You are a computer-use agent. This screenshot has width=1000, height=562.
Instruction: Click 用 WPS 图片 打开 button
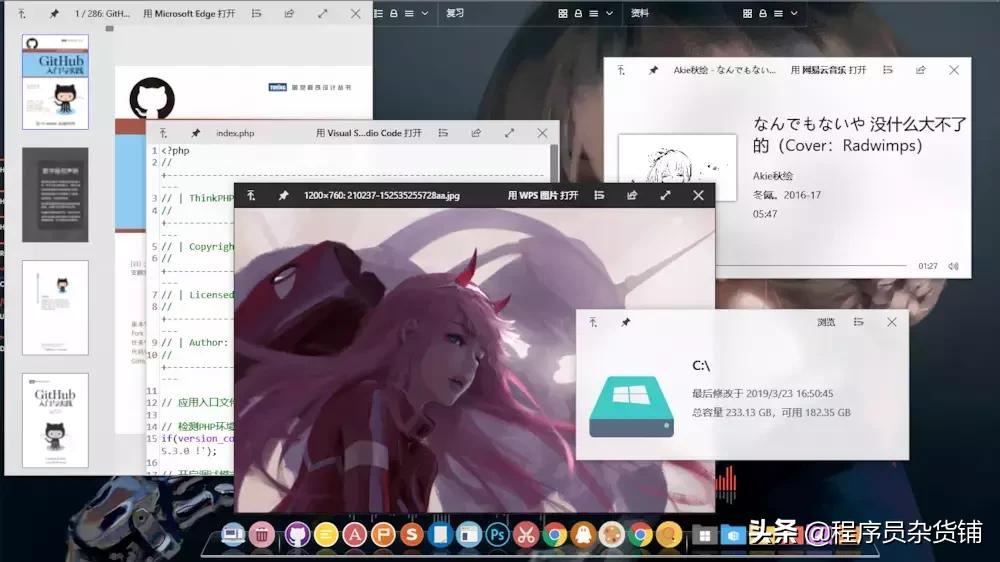(543, 195)
